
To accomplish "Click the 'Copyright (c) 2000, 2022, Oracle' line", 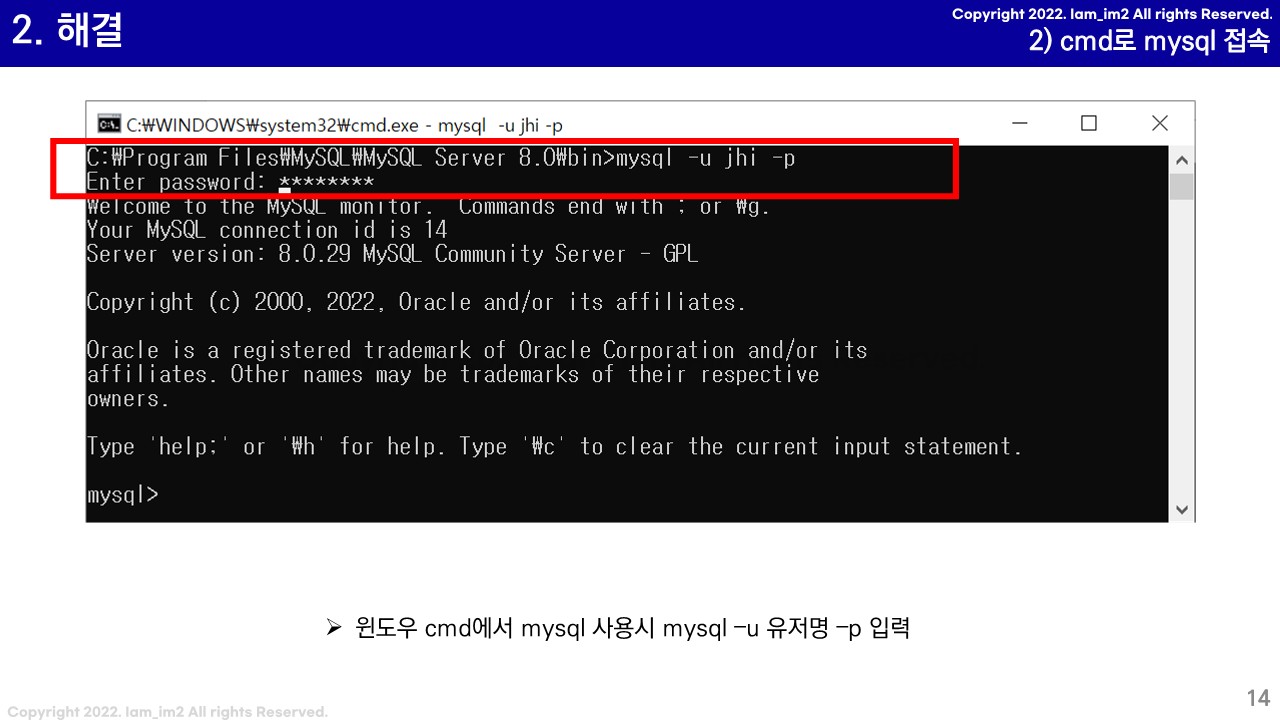I will [x=416, y=302].
